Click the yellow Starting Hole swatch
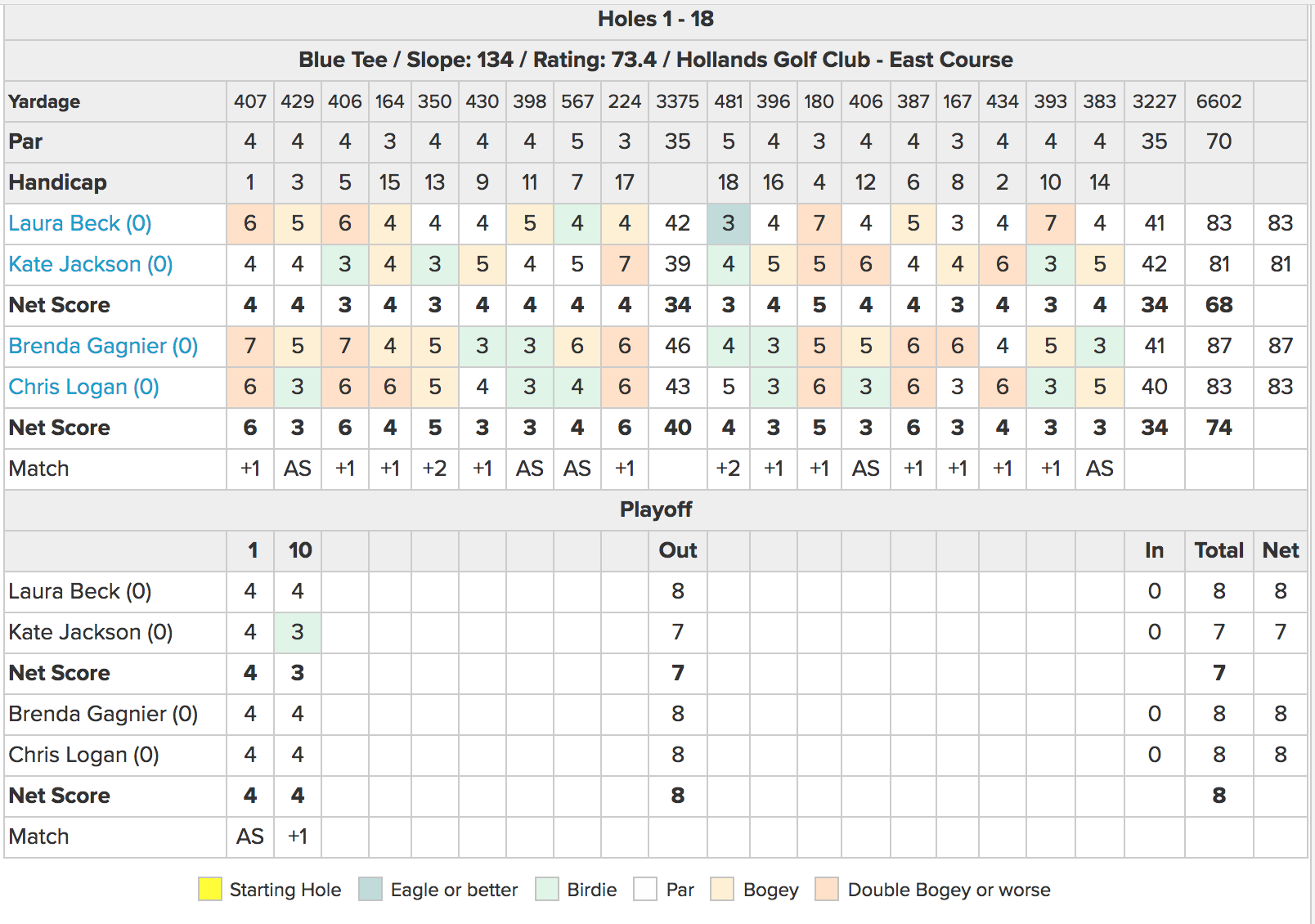1315x924 pixels. coord(210,889)
